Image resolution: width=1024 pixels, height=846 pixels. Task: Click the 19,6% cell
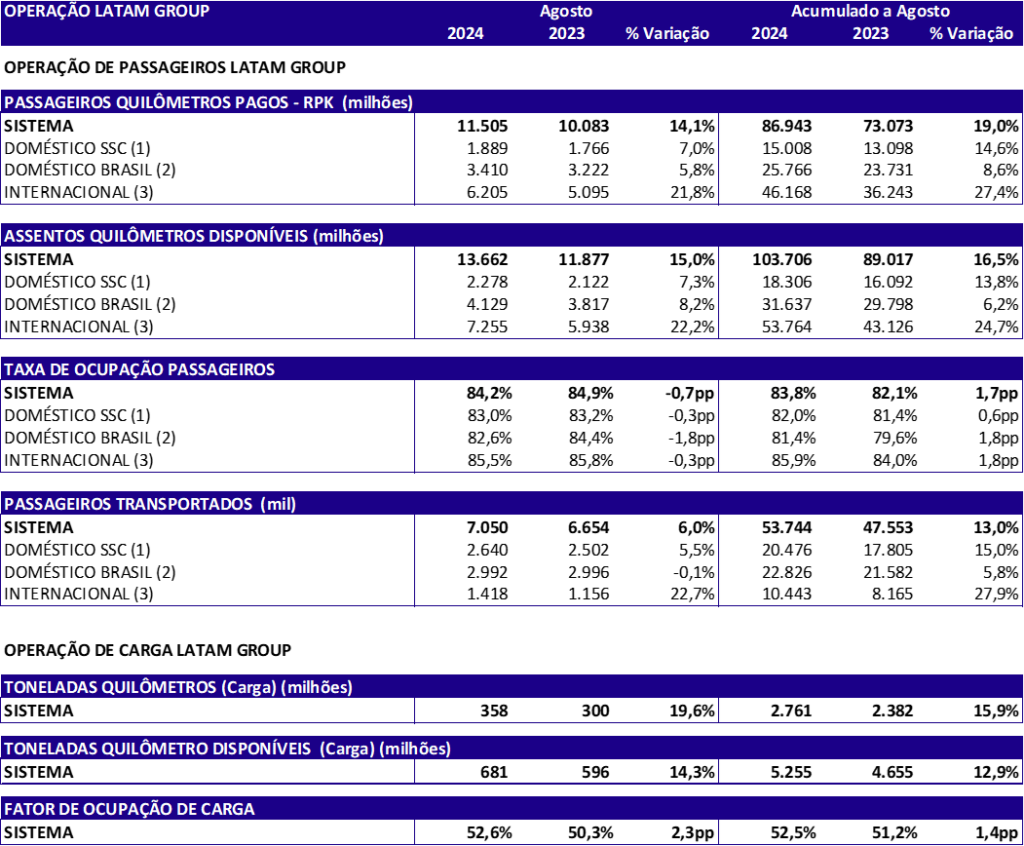point(692,711)
